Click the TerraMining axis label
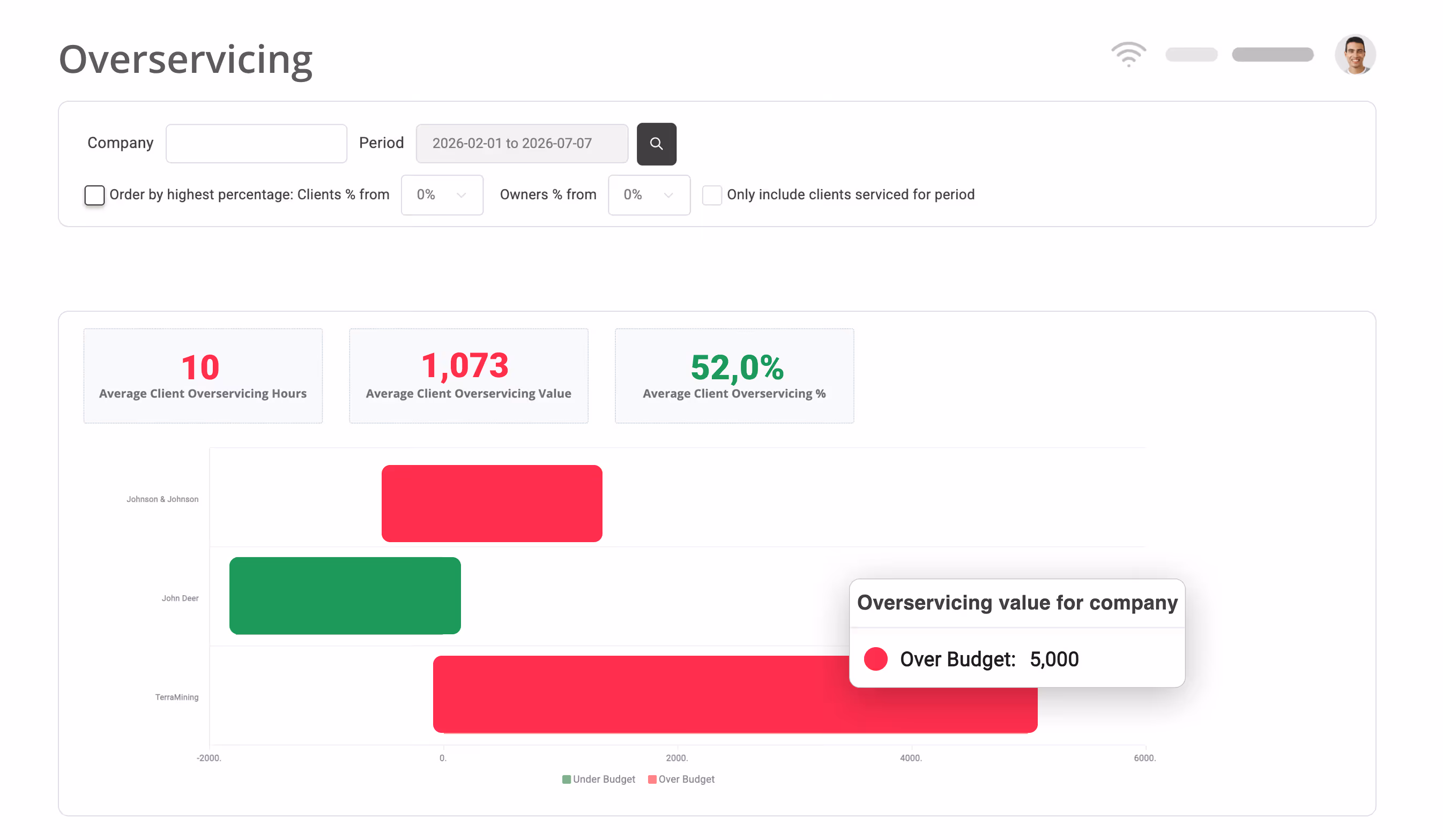 [176, 697]
